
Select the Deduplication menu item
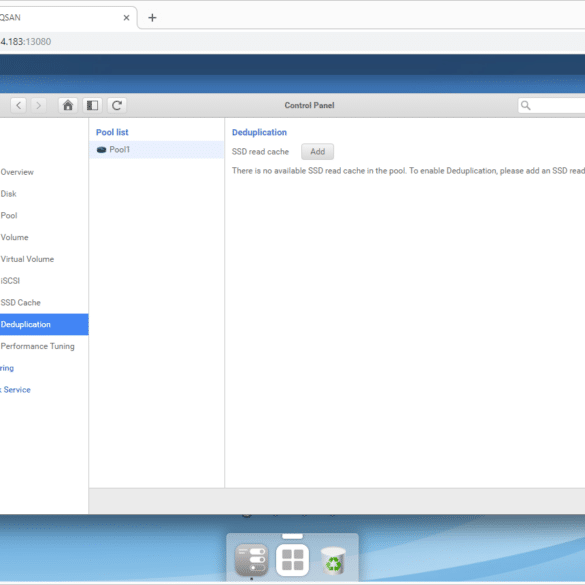click(44, 324)
